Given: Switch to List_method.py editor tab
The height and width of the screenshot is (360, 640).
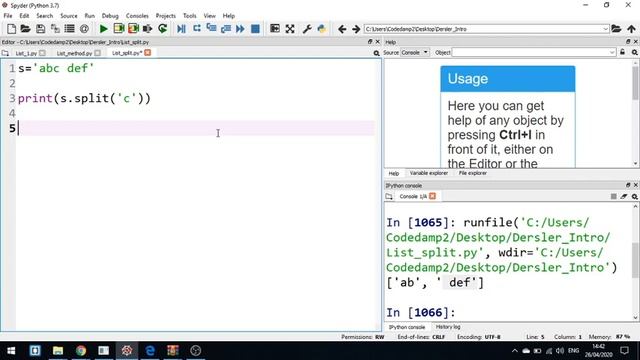Looking at the screenshot, I should pyautogui.click(x=74, y=53).
